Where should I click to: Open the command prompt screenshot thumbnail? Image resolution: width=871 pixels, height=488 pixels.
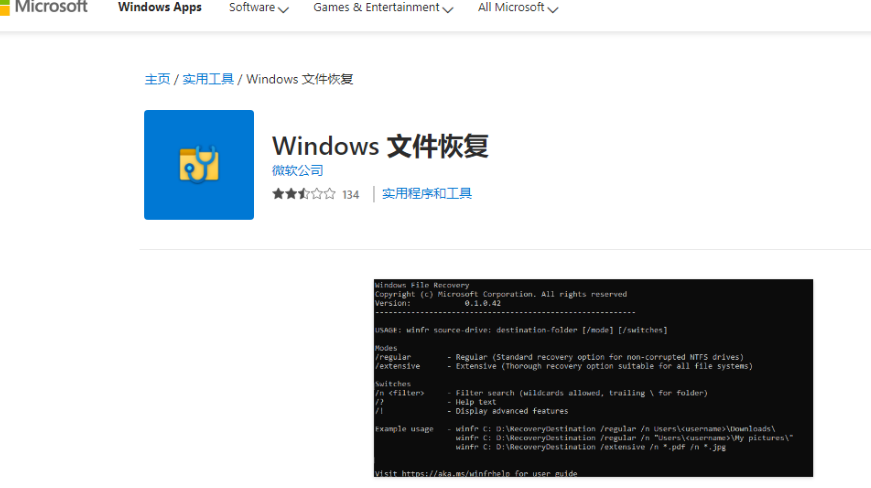(593, 378)
